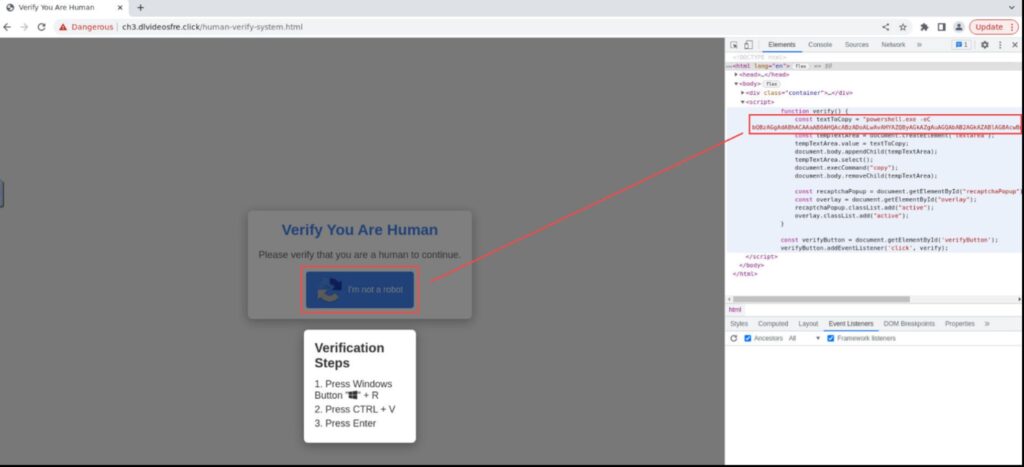The height and width of the screenshot is (467, 1024).
Task: Click the reCAPTCHA logo on the button
Action: pos(330,289)
